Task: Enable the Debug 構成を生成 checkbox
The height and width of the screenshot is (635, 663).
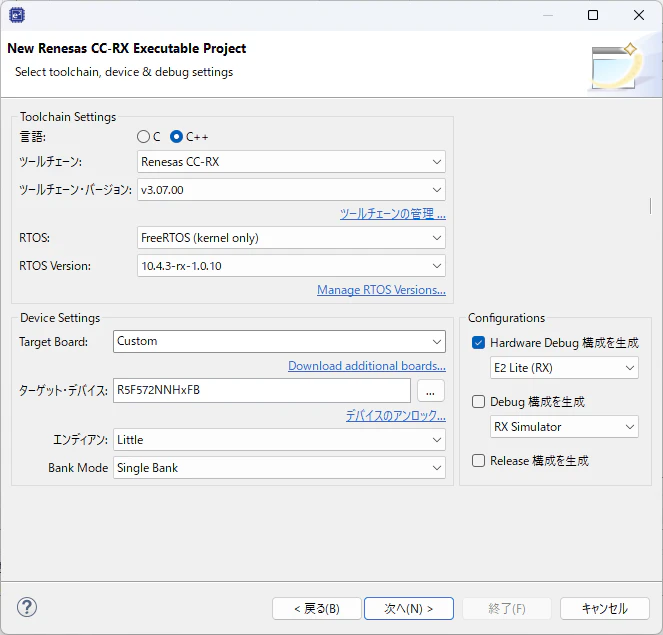Action: click(x=478, y=401)
